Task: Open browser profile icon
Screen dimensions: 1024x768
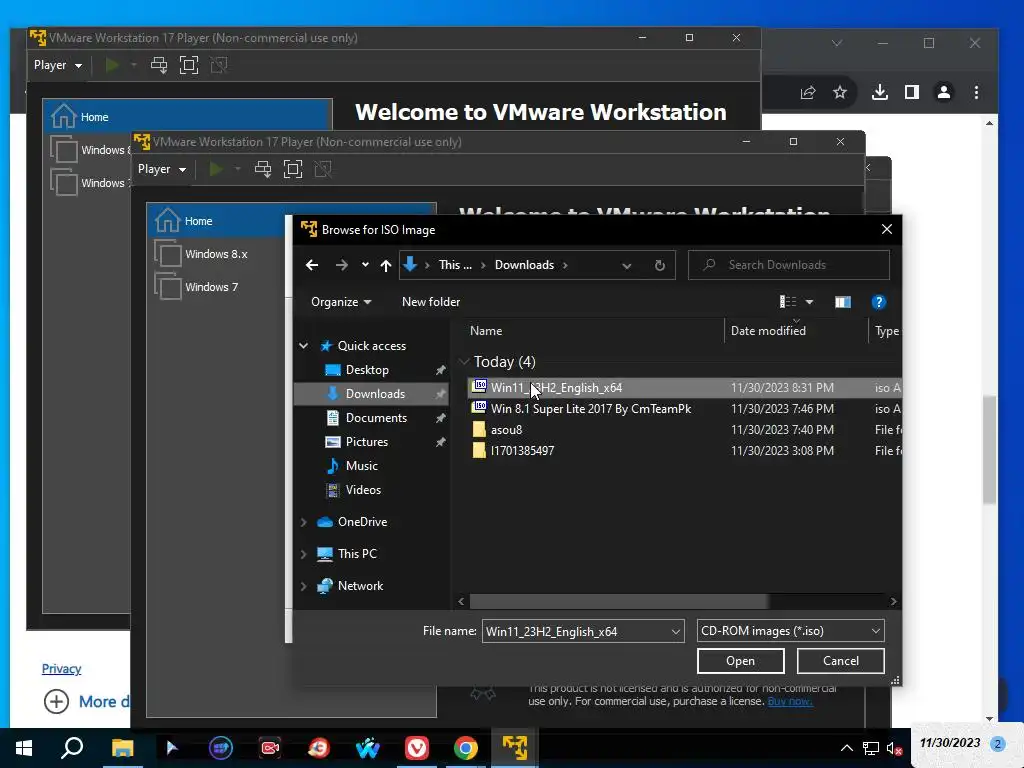Action: (944, 93)
